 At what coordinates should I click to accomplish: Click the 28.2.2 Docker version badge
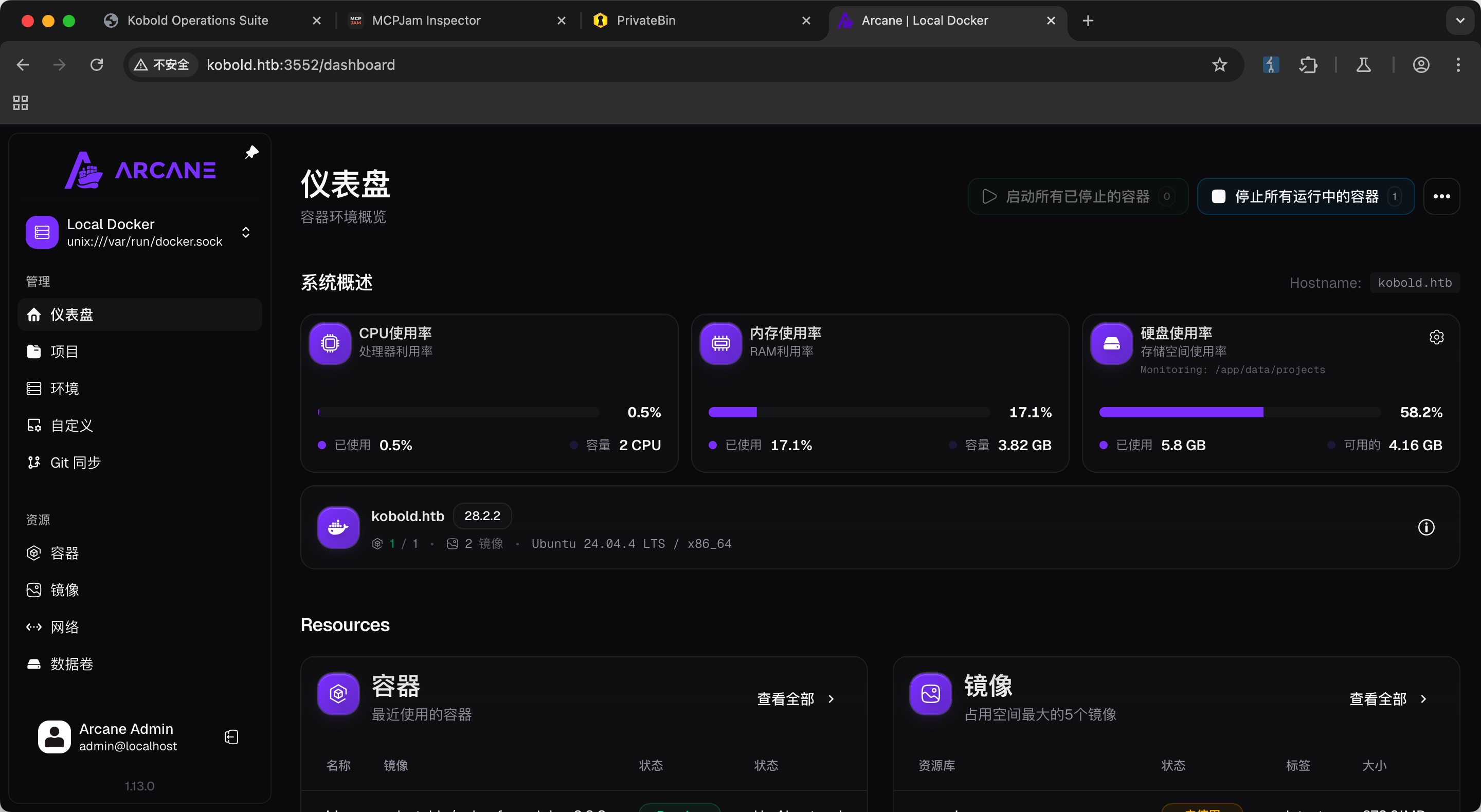482,515
